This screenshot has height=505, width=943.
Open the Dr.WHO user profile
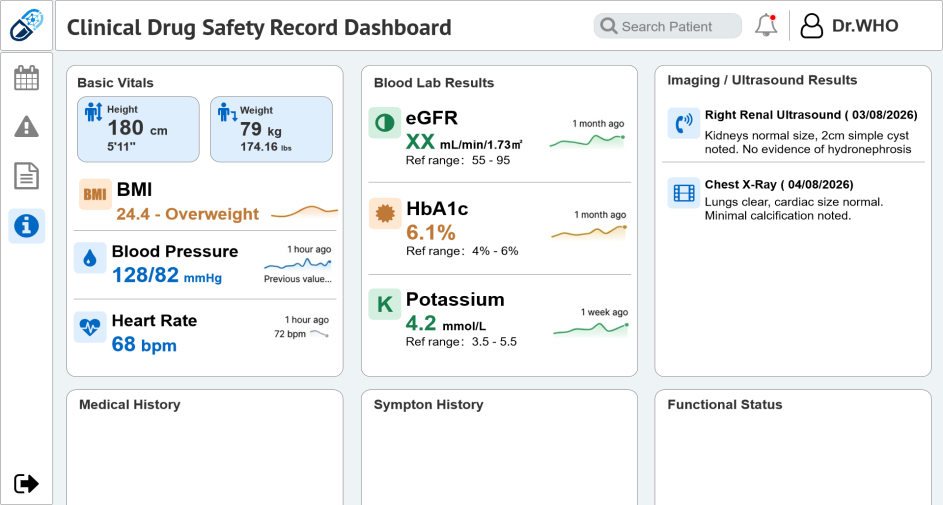[x=849, y=26]
